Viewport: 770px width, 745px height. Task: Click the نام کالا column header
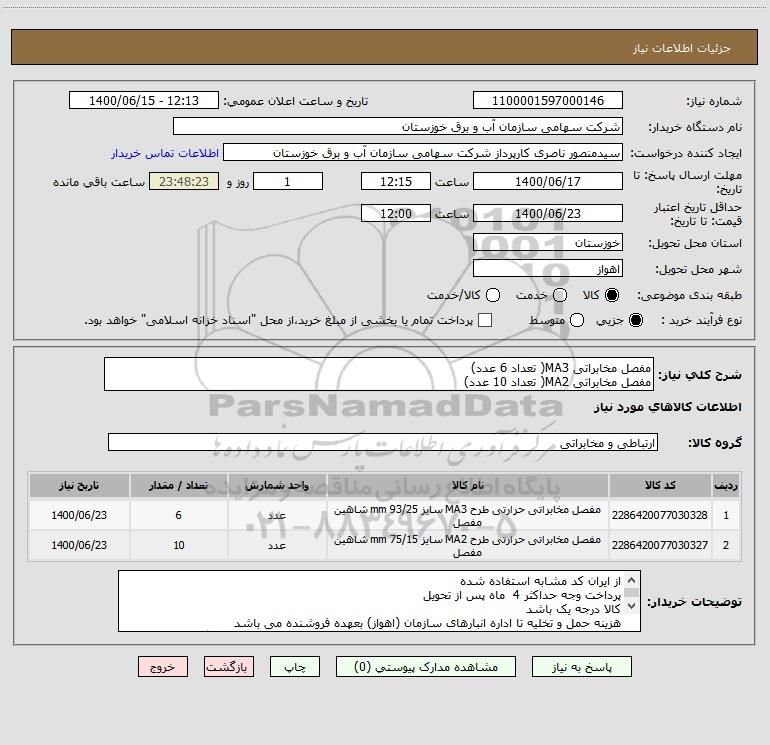pyautogui.click(x=468, y=485)
